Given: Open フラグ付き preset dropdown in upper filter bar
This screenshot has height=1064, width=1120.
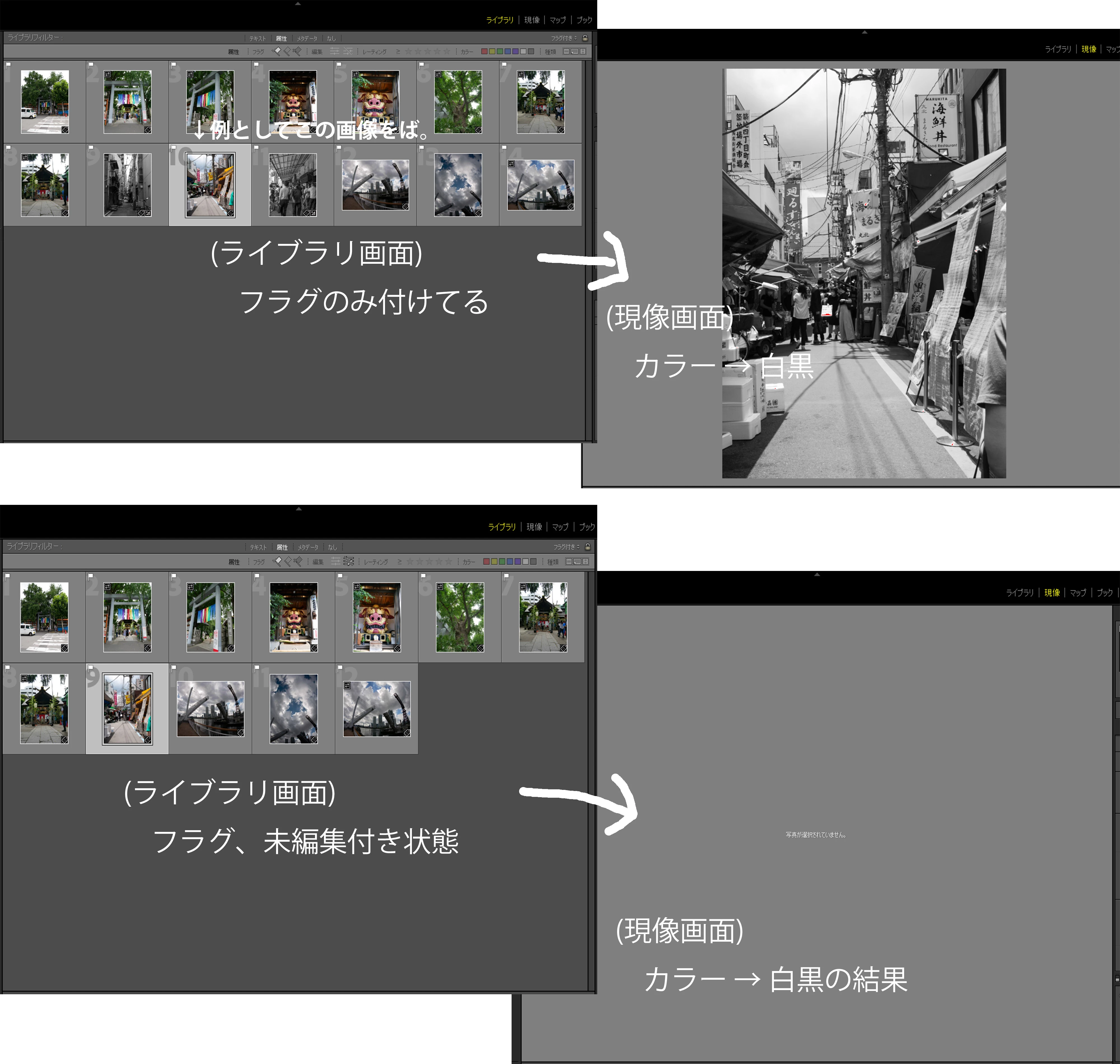Looking at the screenshot, I should (x=564, y=38).
